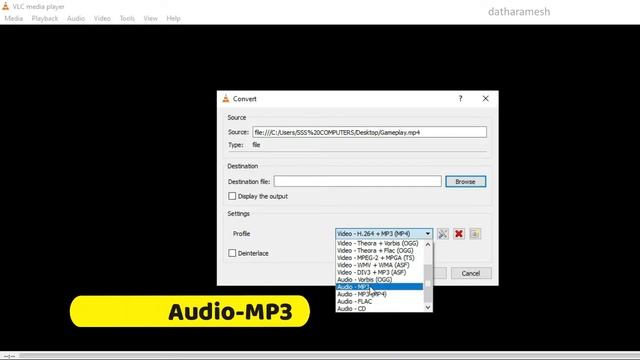
Task: Select Audio - FLAC profile
Action: (380, 302)
